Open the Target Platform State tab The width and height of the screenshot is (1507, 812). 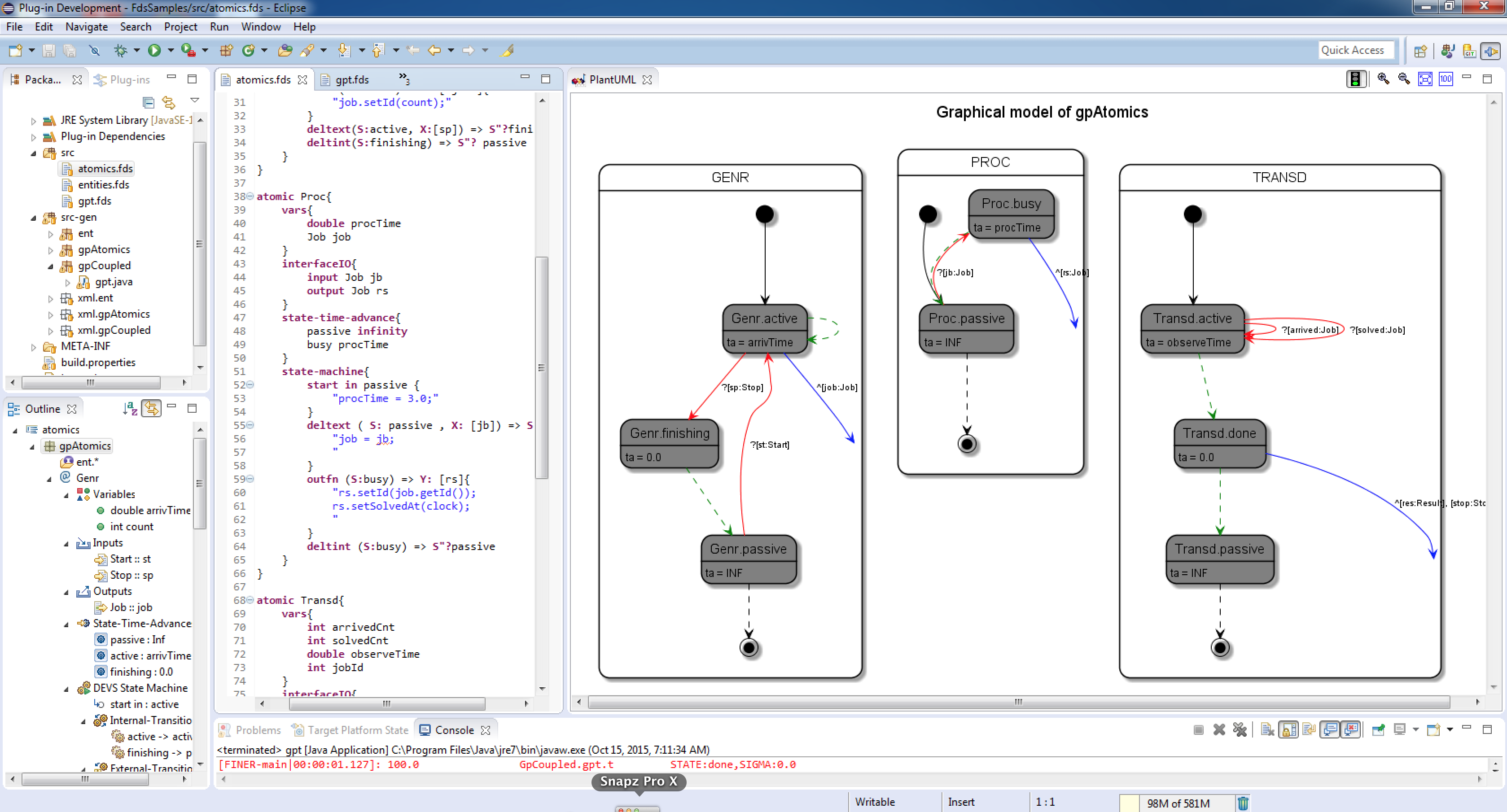(x=351, y=730)
